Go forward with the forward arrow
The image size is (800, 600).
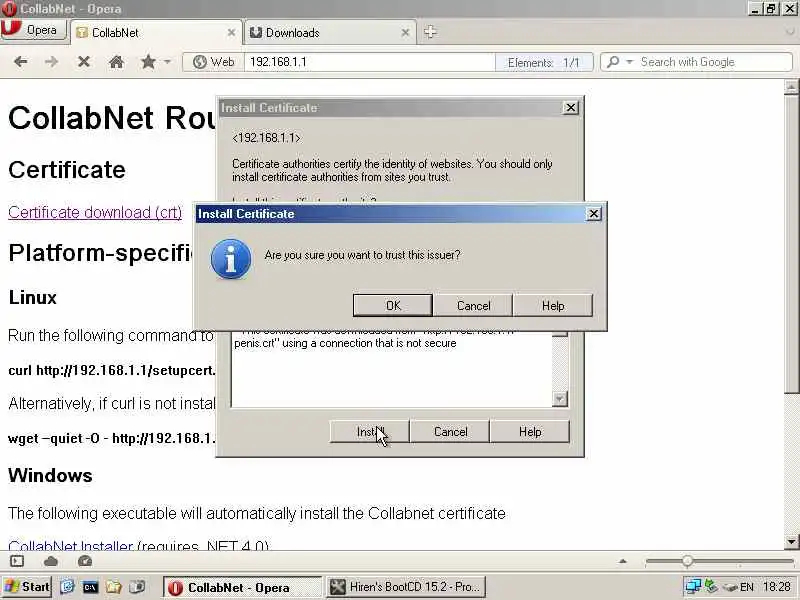pyautogui.click(x=51, y=62)
